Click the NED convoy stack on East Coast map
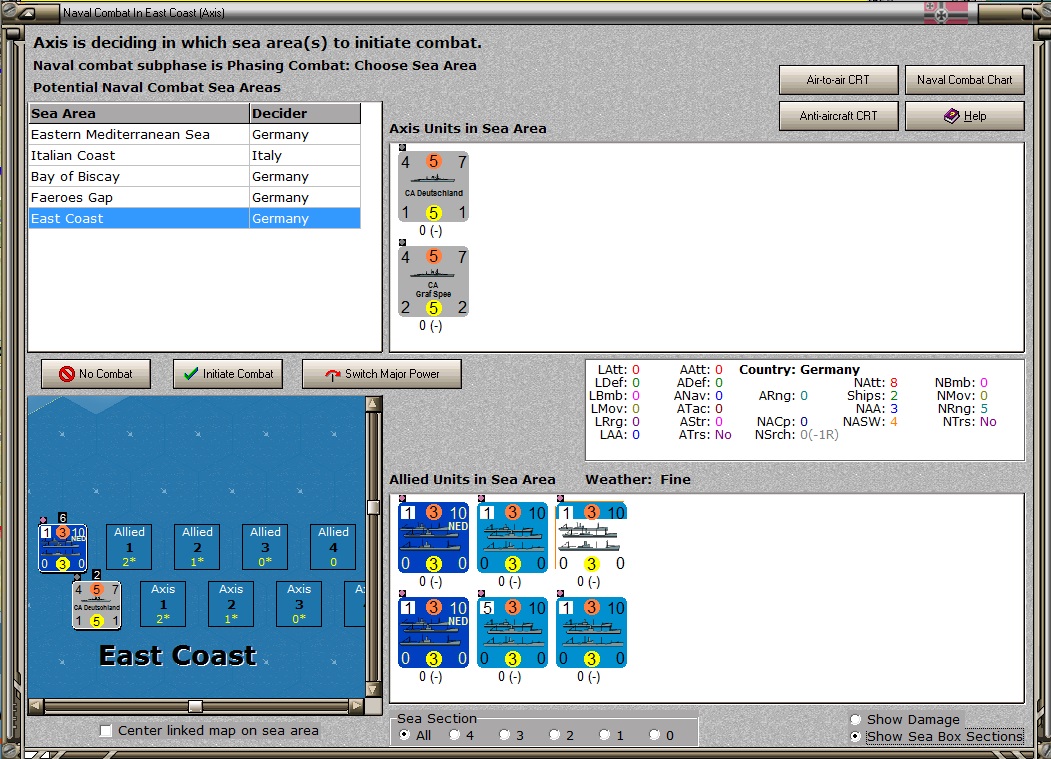1051x759 pixels. [x=62, y=548]
